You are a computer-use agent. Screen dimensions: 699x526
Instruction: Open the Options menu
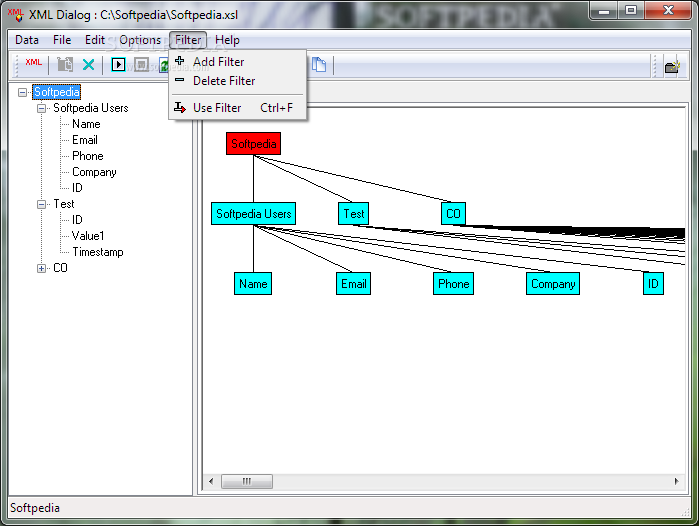(140, 40)
